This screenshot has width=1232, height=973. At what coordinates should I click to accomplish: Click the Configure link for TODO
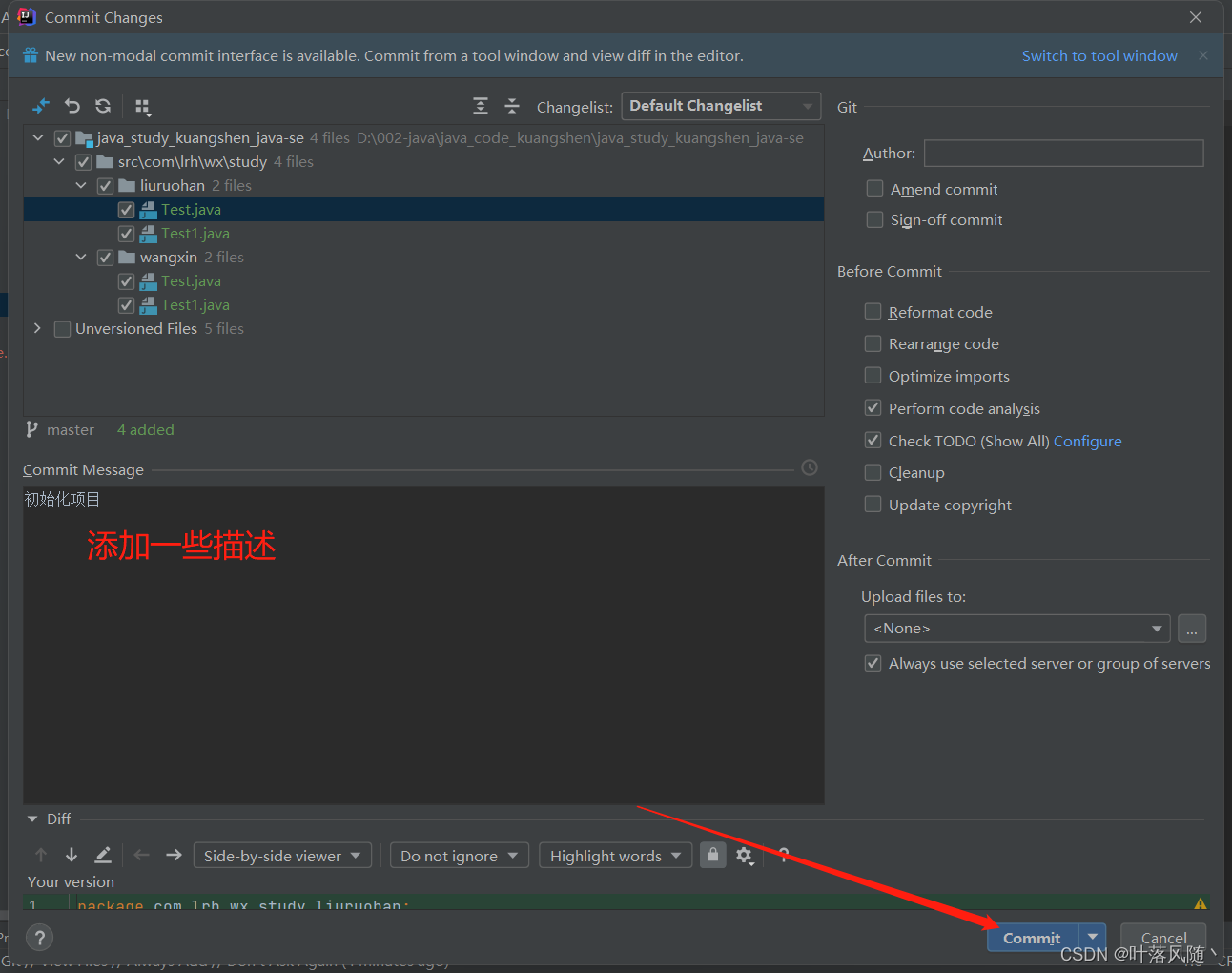1087,441
